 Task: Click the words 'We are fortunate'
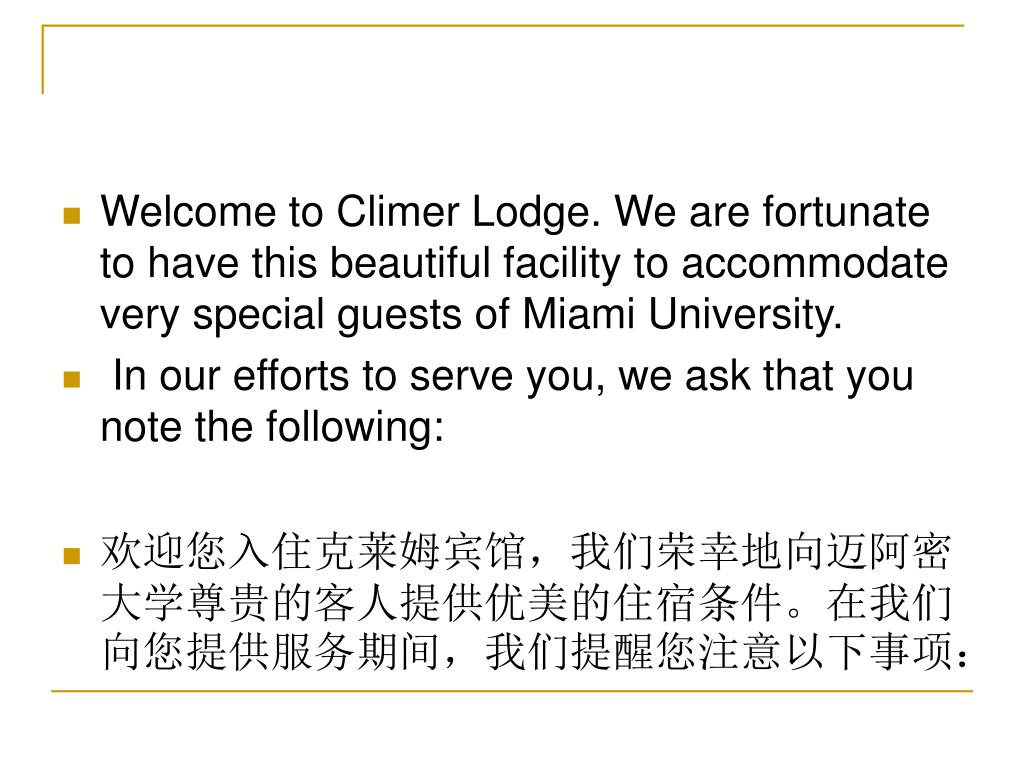click(773, 212)
